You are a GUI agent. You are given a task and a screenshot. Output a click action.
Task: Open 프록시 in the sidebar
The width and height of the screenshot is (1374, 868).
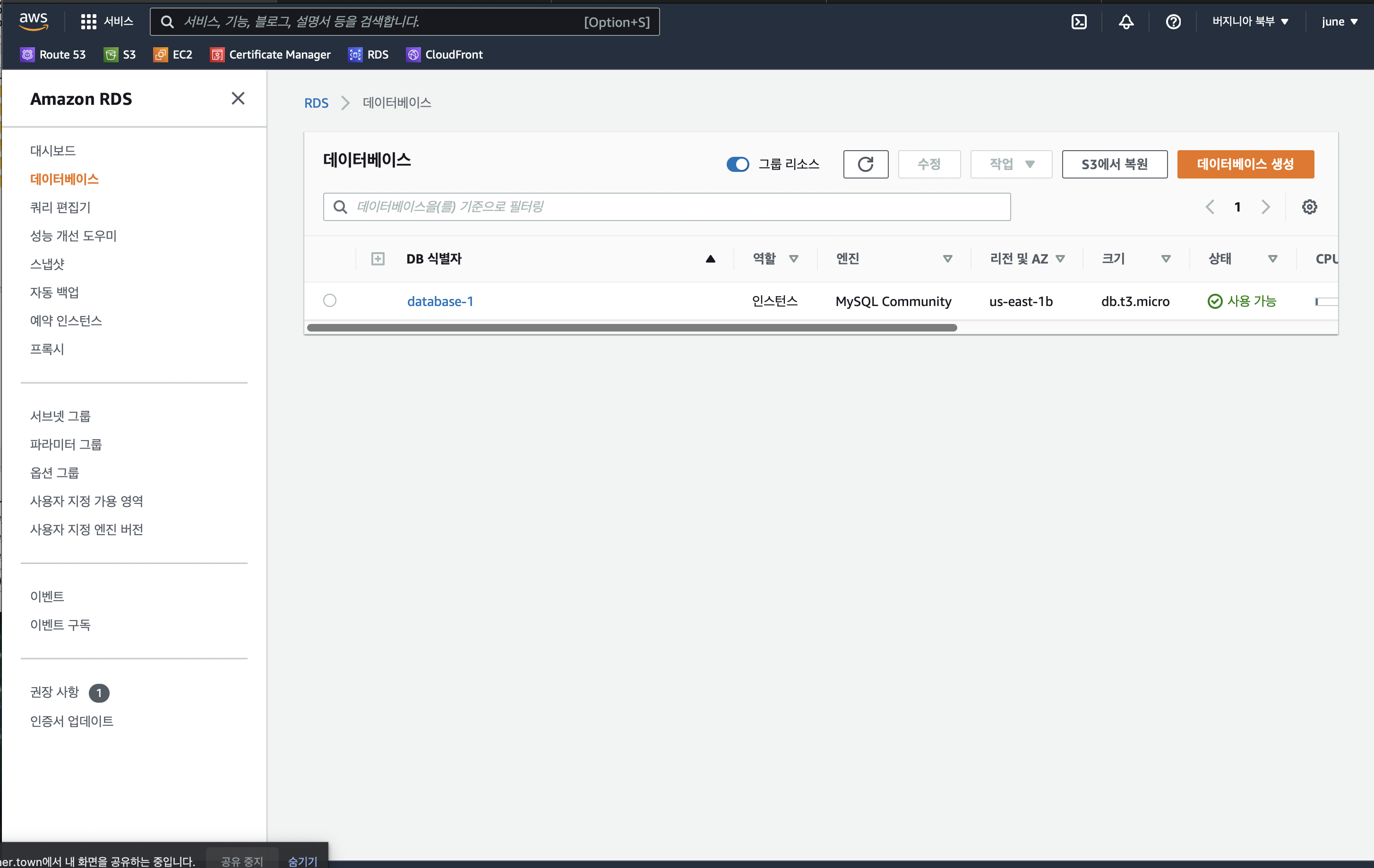pos(47,349)
